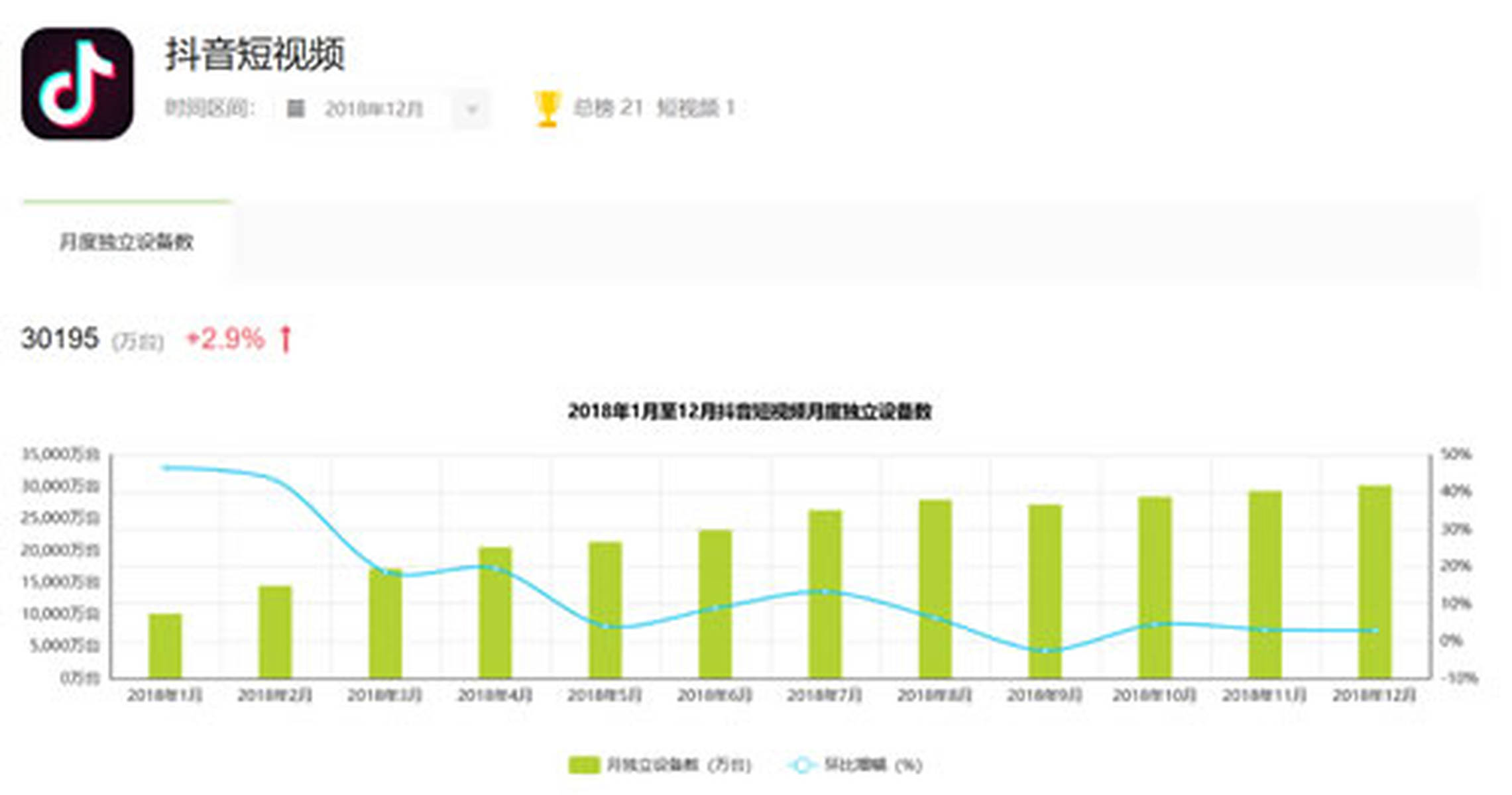Screen dimensions: 1512x795
Task: Click the 5,000万台 y-axis label
Action: click(65, 645)
